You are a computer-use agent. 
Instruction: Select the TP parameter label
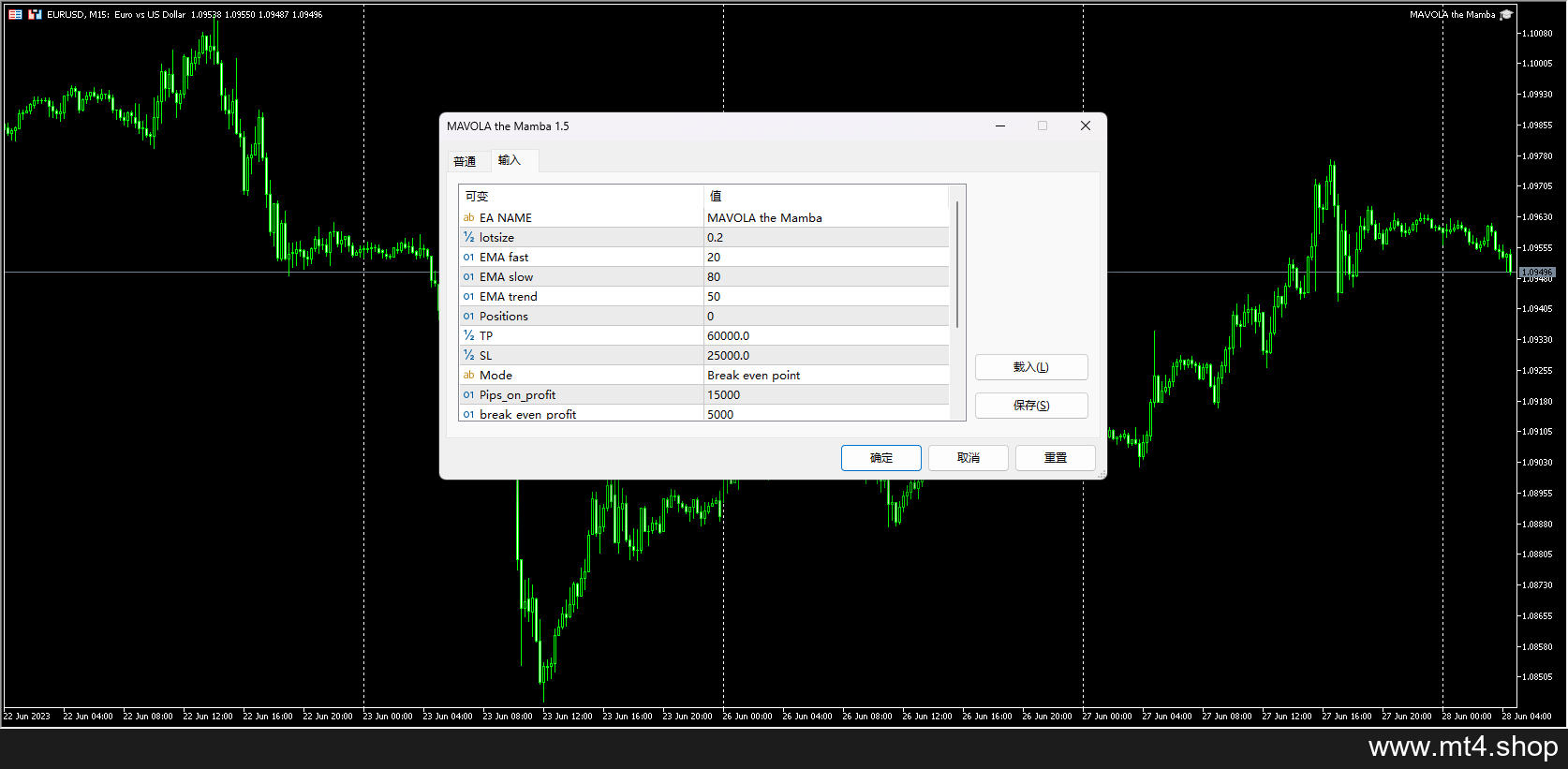486,336
